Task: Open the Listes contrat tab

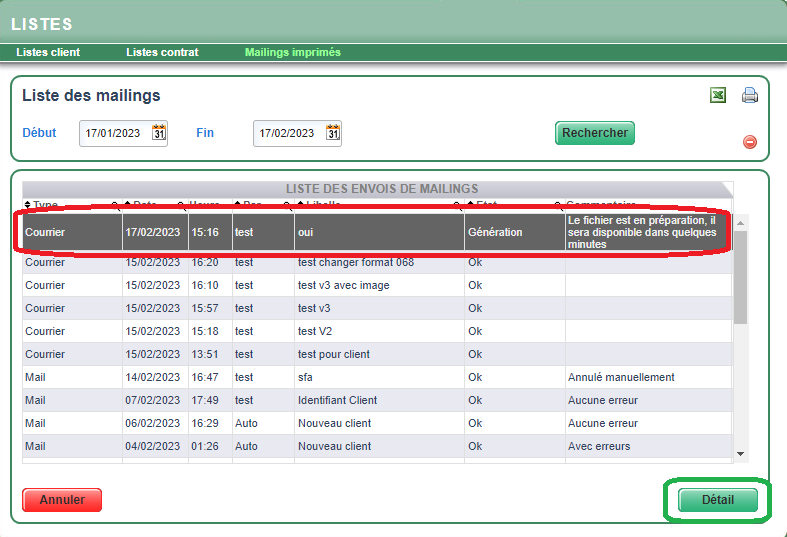Action: [162, 52]
